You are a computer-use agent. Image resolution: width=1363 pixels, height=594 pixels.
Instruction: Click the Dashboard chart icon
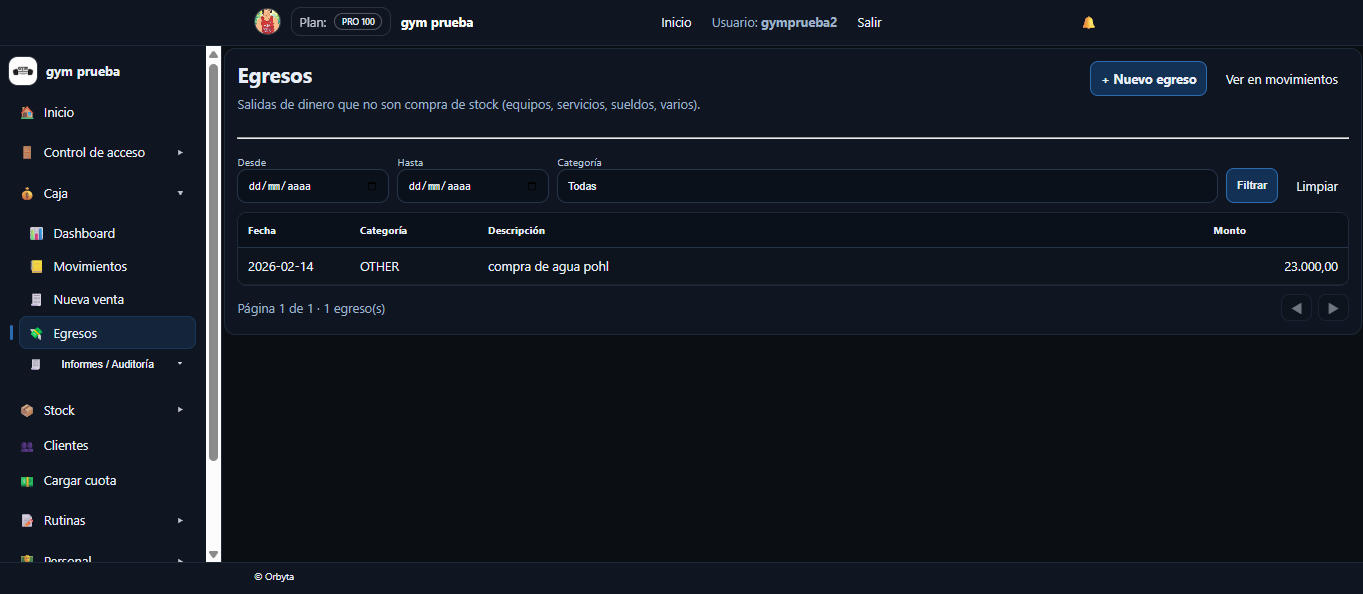37,233
